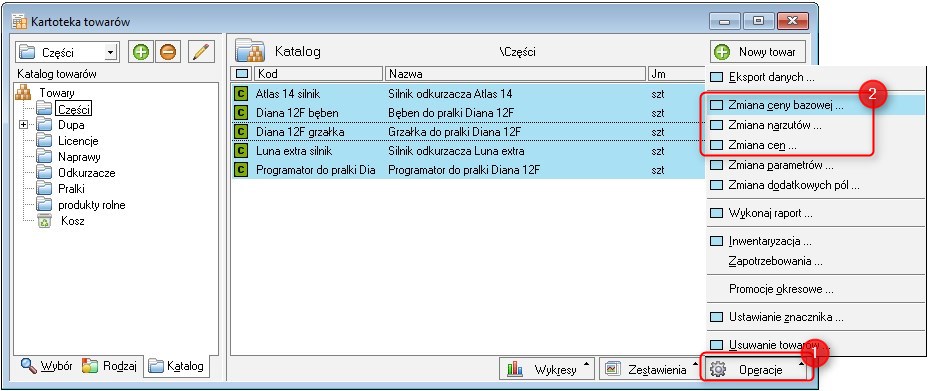Click the pencil edit catalog icon
The width and height of the screenshot is (929, 391).
pyautogui.click(x=201, y=52)
